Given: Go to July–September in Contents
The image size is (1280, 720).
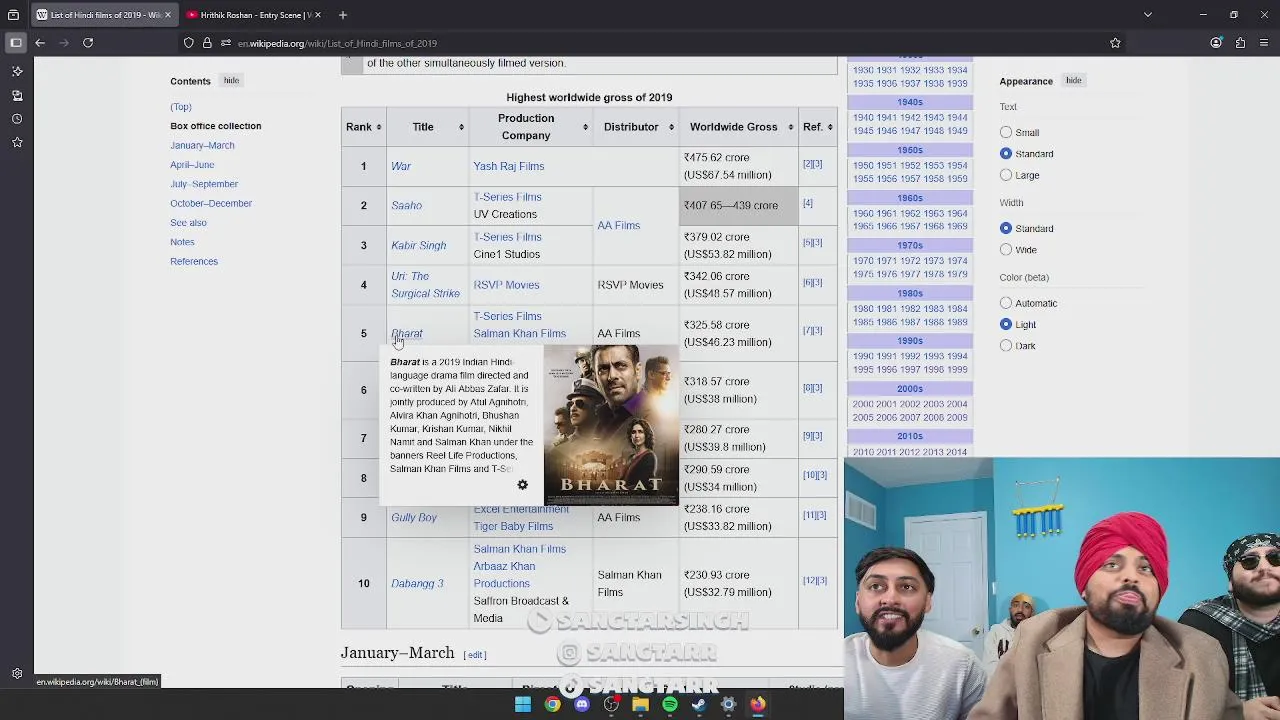Looking at the screenshot, I should [x=204, y=184].
